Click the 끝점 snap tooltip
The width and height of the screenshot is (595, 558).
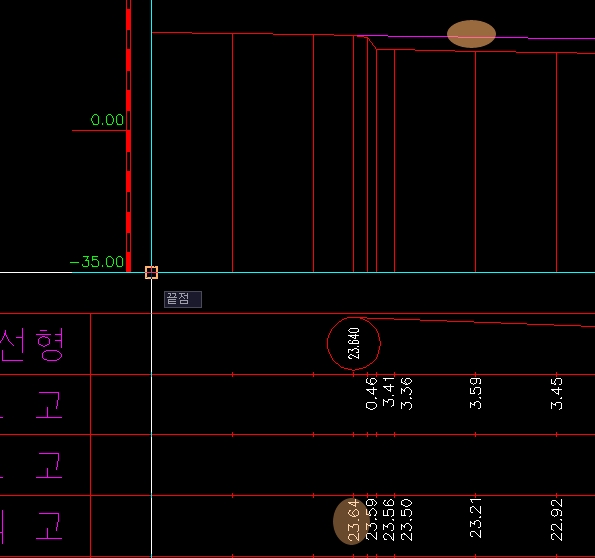[x=183, y=299]
